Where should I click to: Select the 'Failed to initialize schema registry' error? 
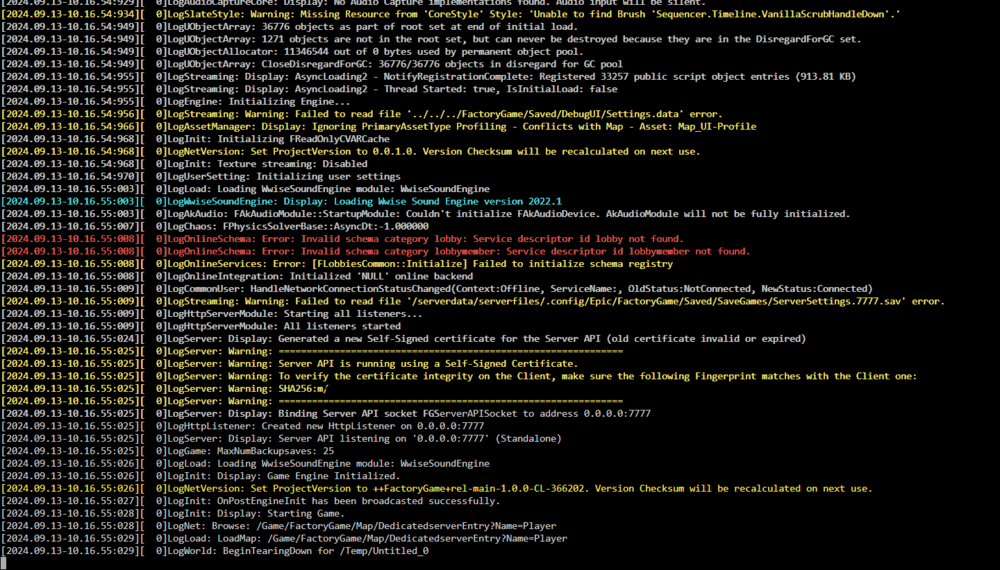337,263
